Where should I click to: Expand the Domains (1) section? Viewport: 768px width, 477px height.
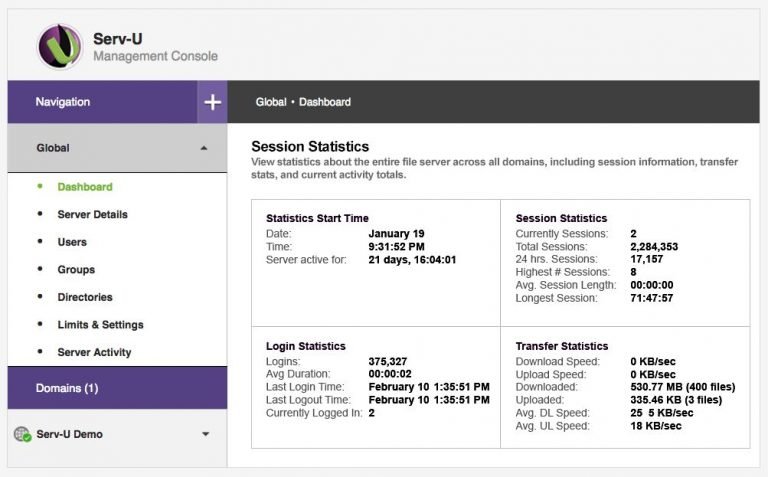[x=67, y=388]
